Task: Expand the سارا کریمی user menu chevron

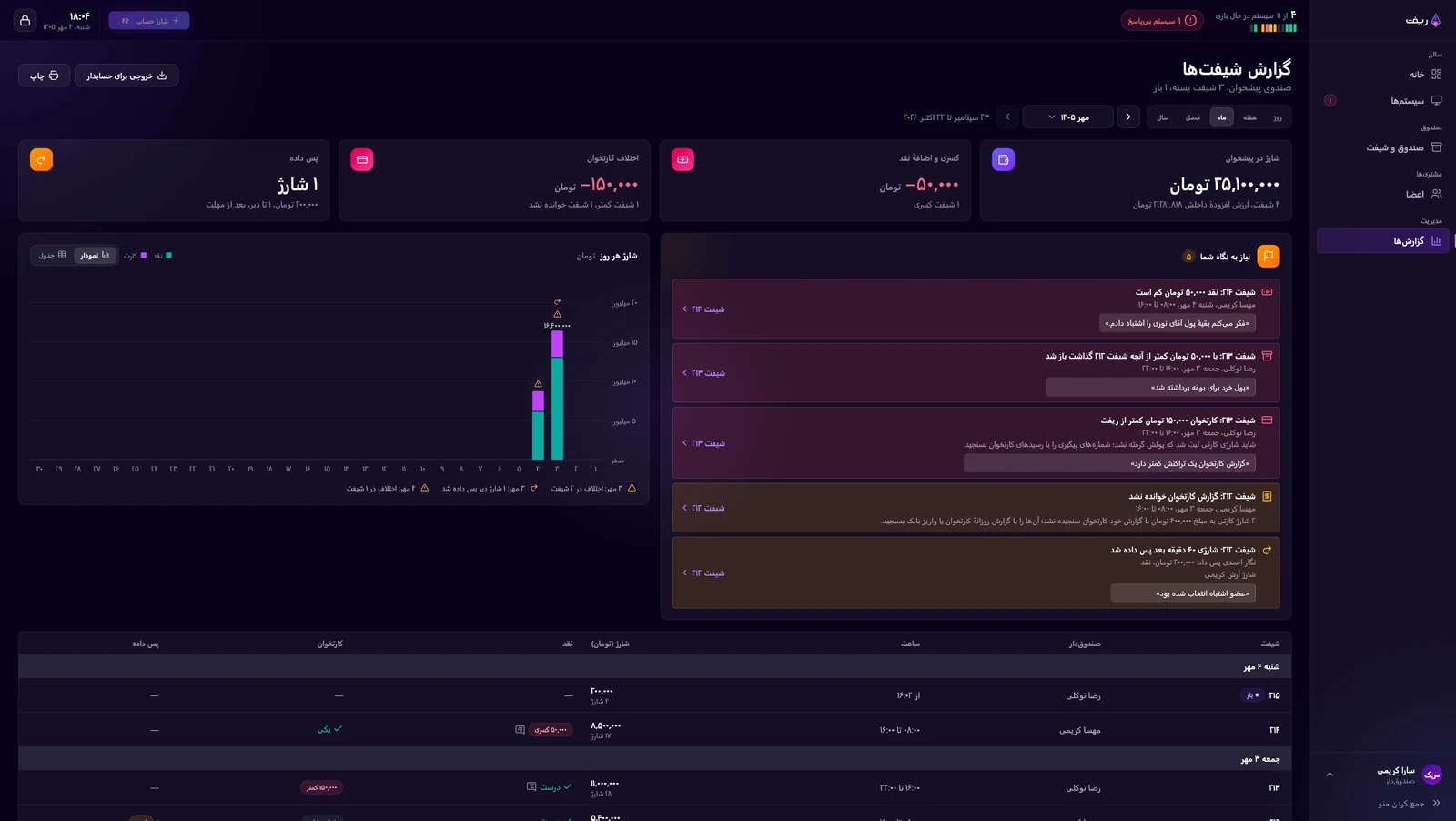Action: (x=1330, y=775)
